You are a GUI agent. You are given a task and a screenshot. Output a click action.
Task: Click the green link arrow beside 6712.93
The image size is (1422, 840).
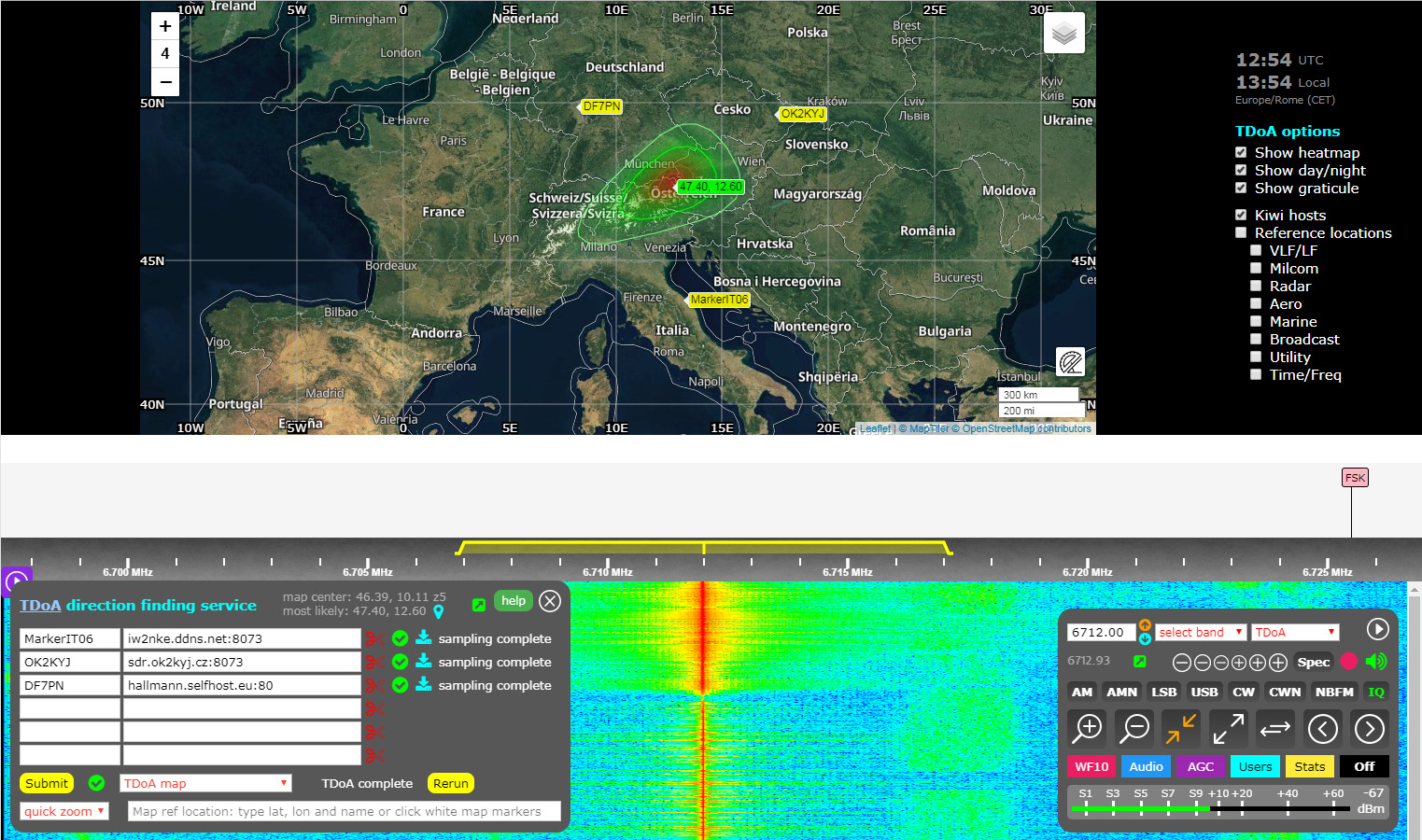pyautogui.click(x=1139, y=661)
